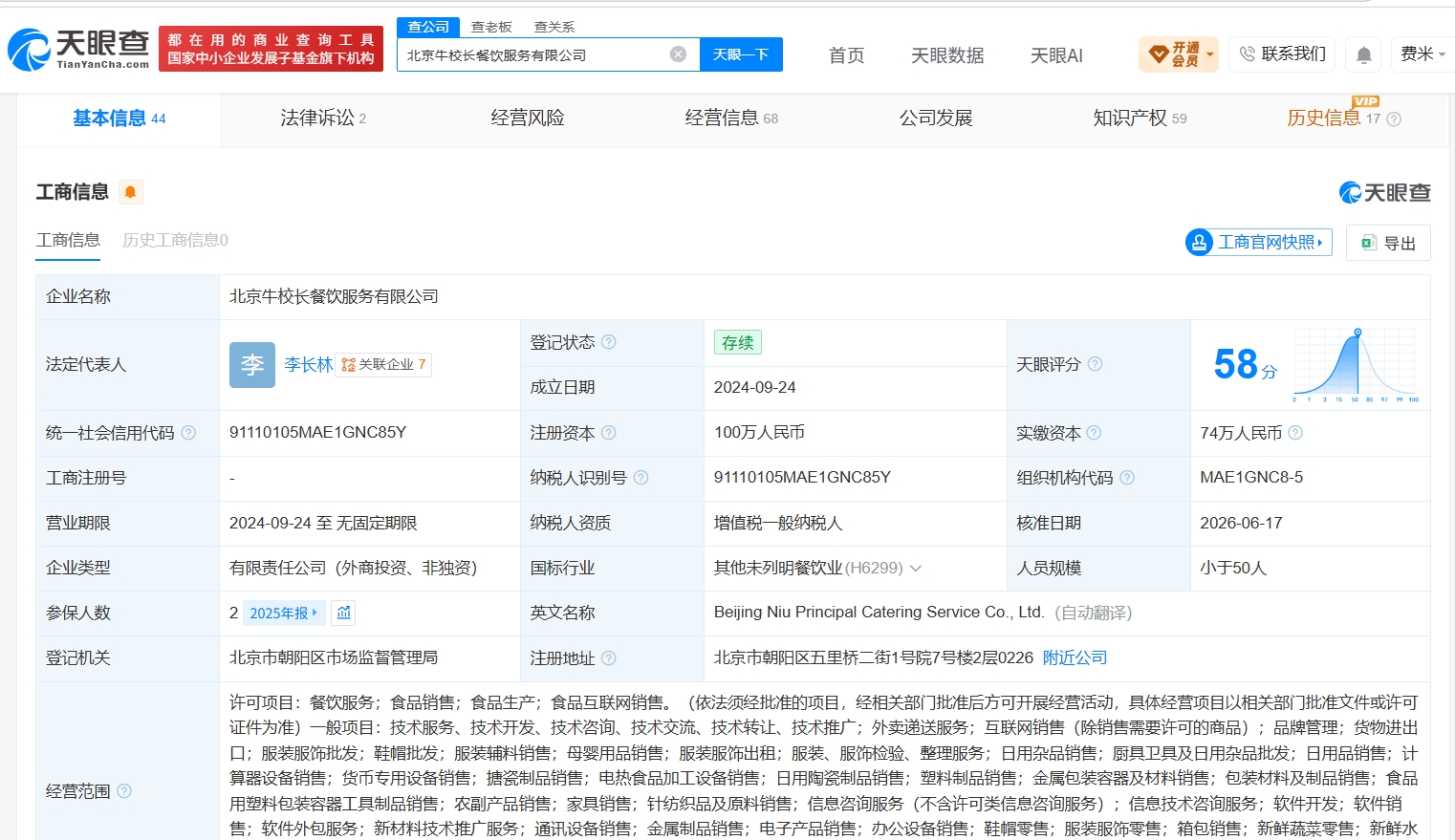This screenshot has height=840, width=1455.
Task: Click the company name search input field
Action: coord(533,55)
